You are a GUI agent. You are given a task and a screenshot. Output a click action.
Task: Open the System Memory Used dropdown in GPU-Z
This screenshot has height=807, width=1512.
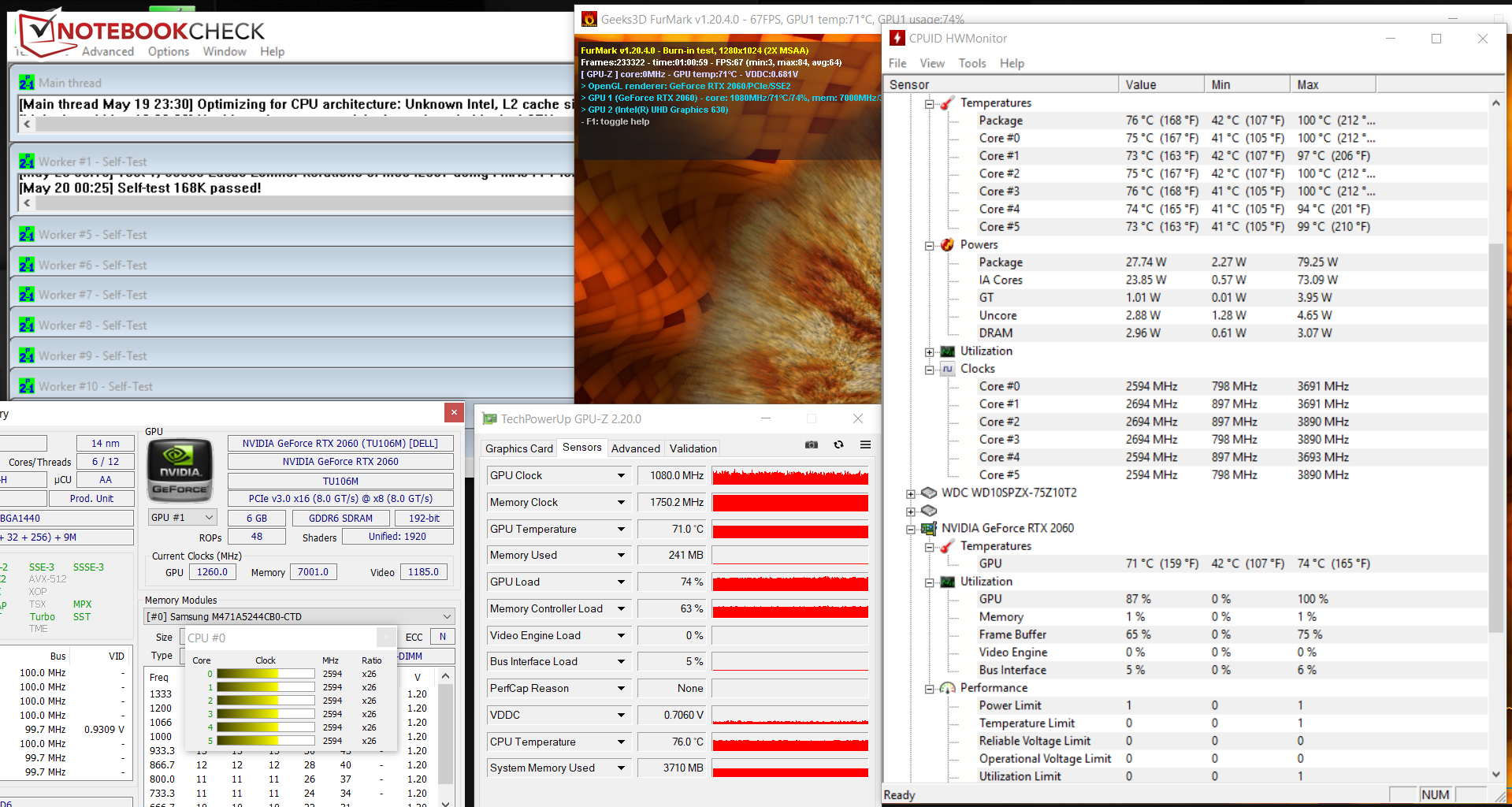click(621, 768)
